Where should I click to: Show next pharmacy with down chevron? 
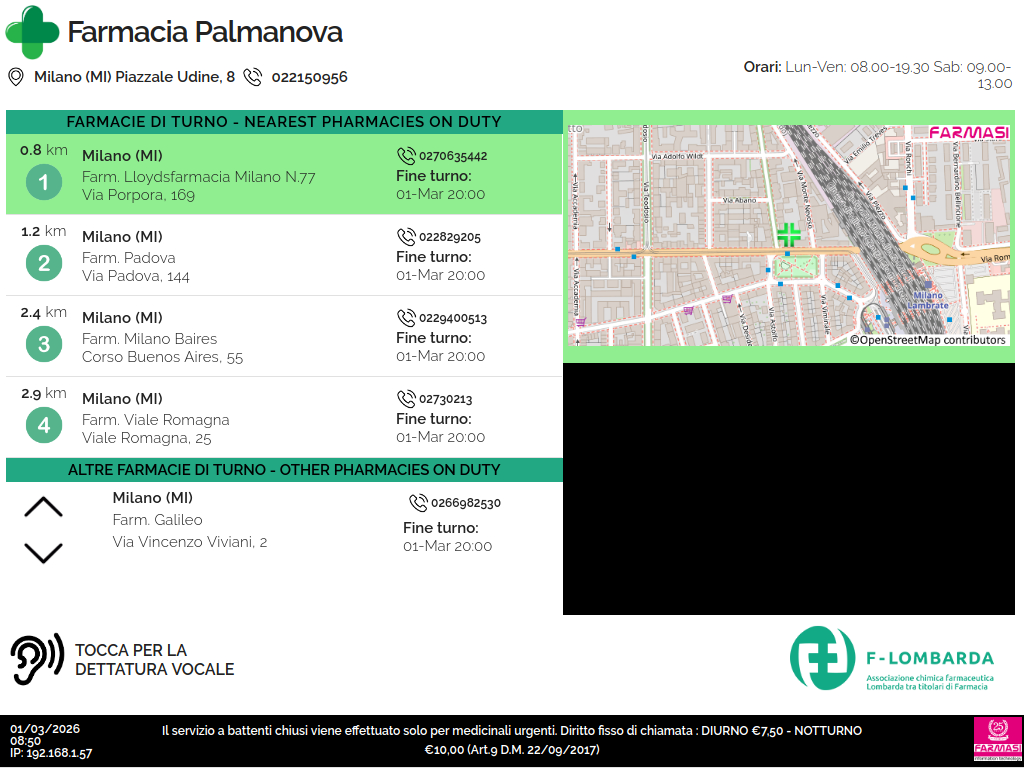(43, 553)
